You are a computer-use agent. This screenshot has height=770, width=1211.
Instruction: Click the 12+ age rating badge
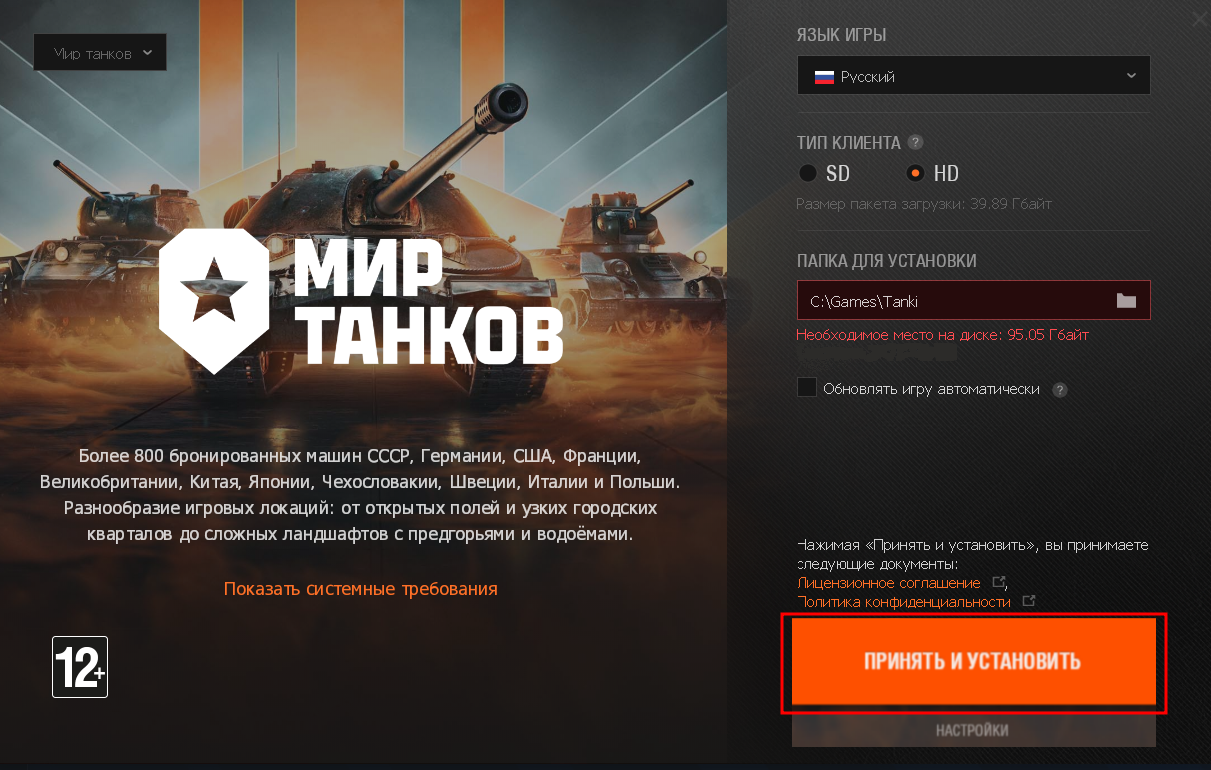(80, 667)
